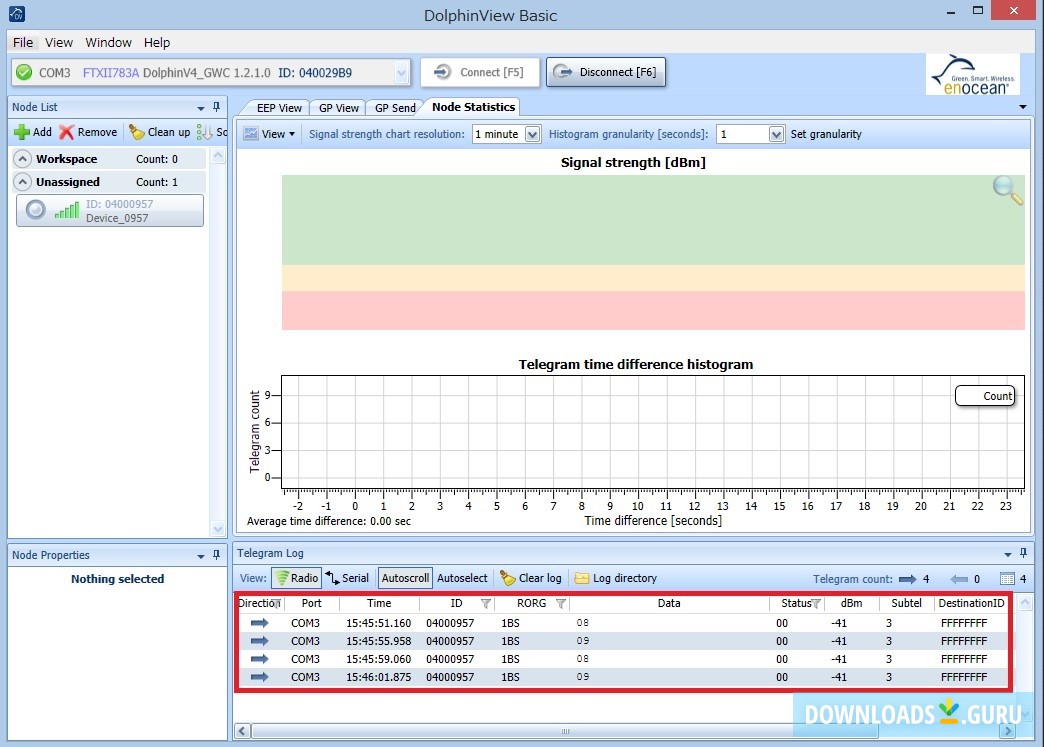Open the Window menu

(108, 42)
